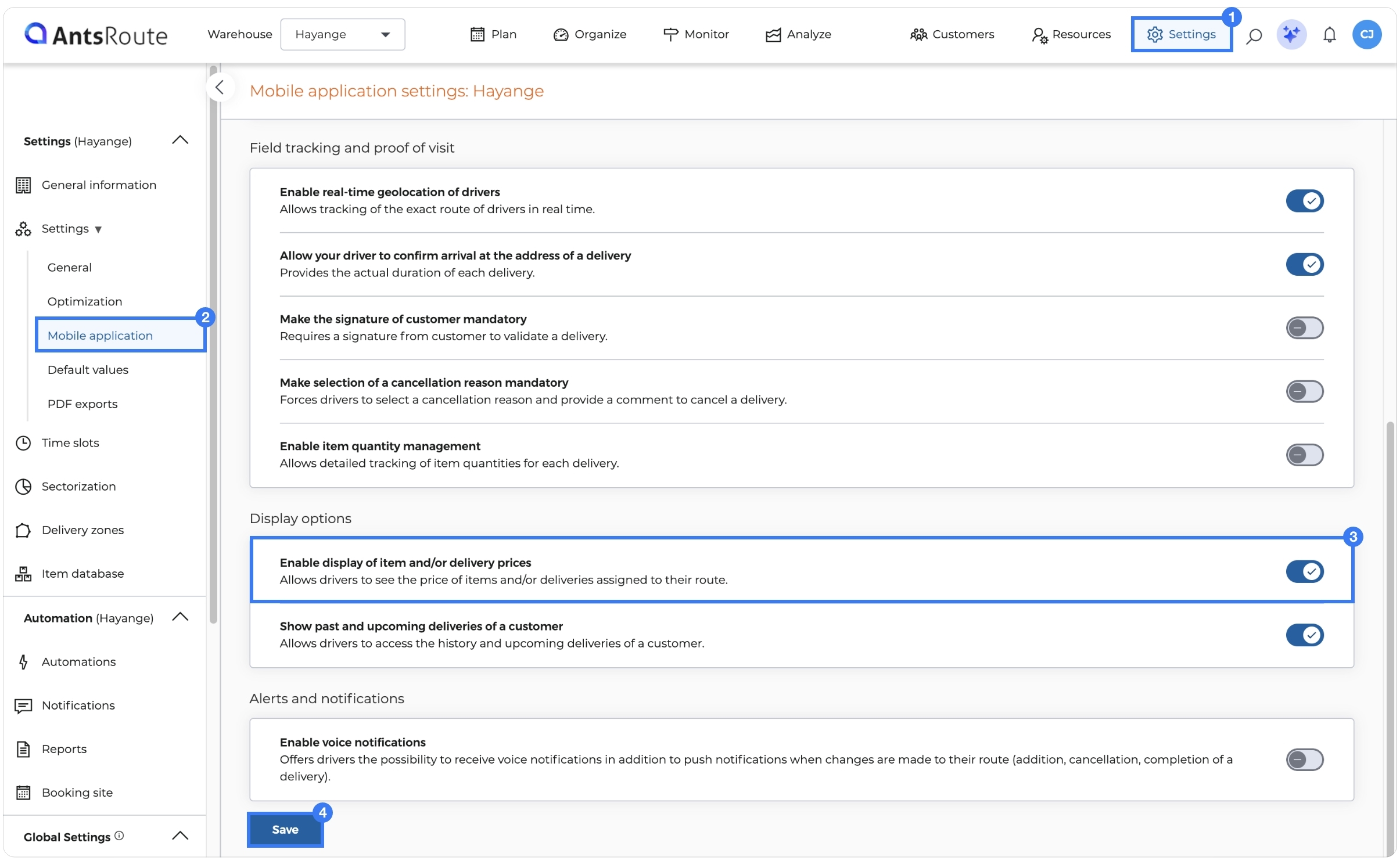Open Resources in top navigation

click(x=1071, y=34)
